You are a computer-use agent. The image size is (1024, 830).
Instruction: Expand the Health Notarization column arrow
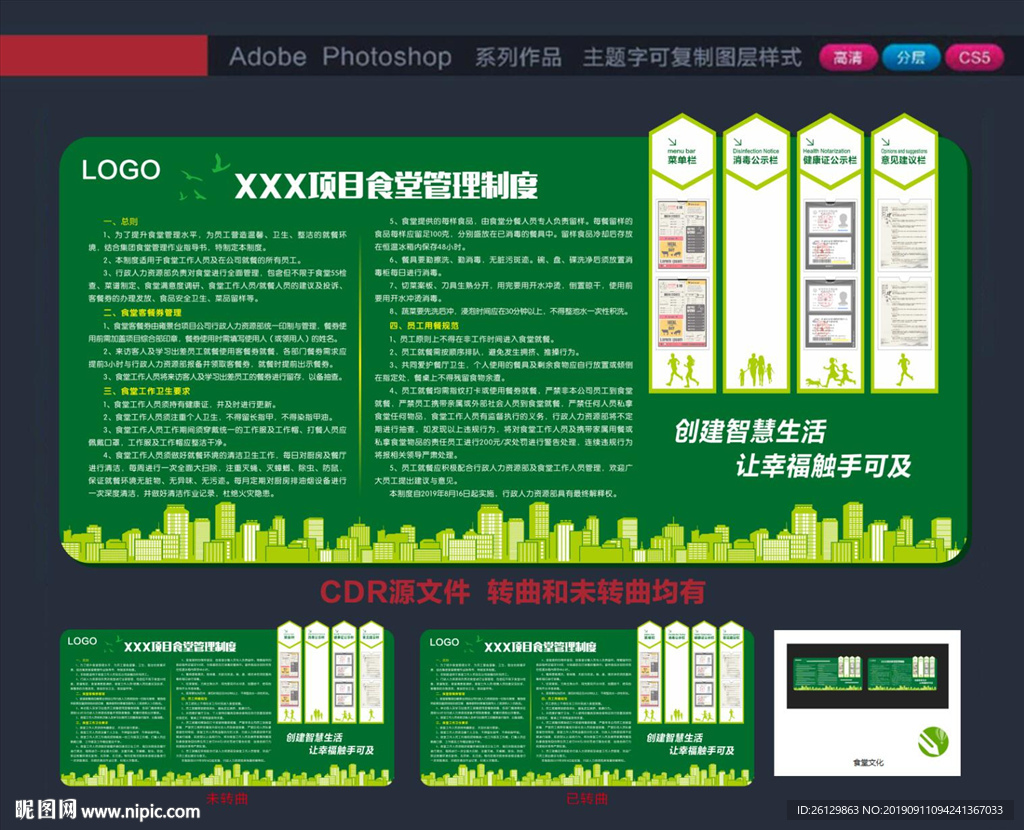point(812,139)
